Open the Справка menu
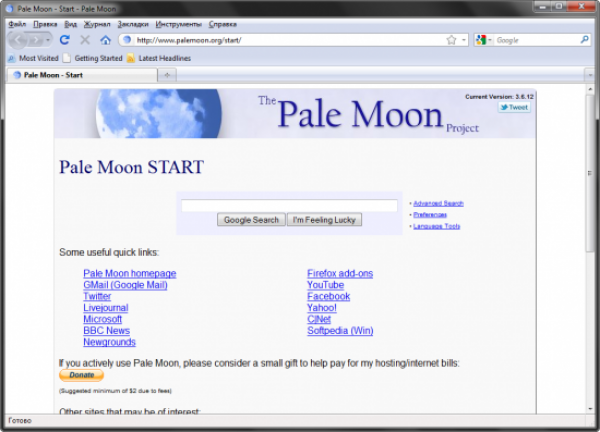This screenshot has height=432, width=600. 223,24
